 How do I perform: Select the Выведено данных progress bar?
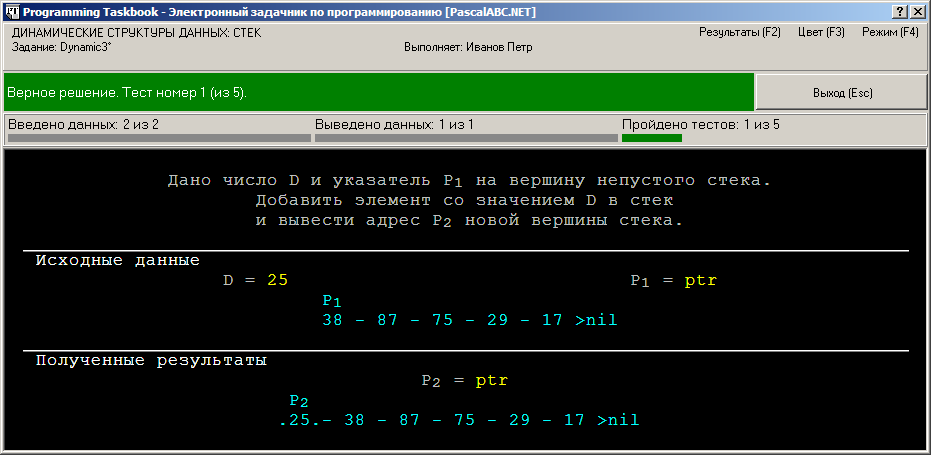(466, 138)
